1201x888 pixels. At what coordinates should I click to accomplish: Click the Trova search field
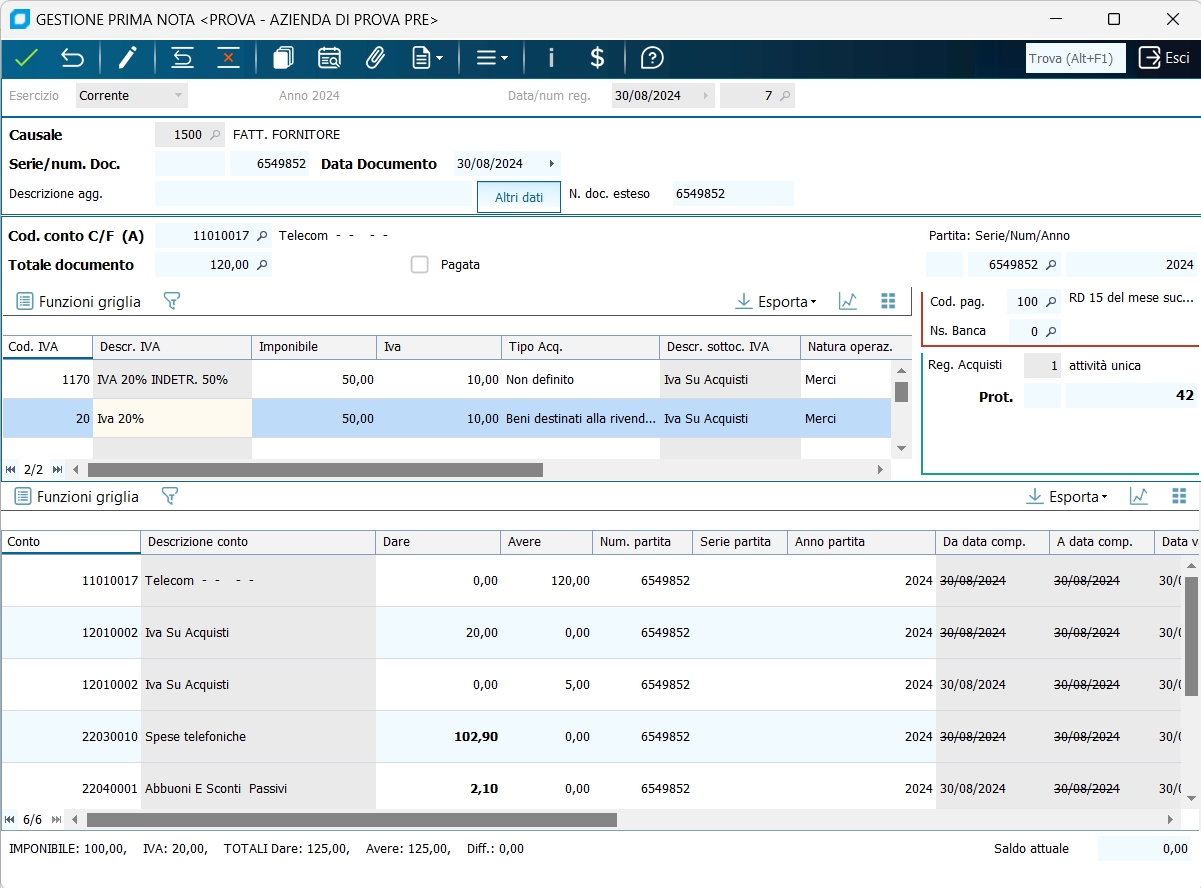[1075, 58]
